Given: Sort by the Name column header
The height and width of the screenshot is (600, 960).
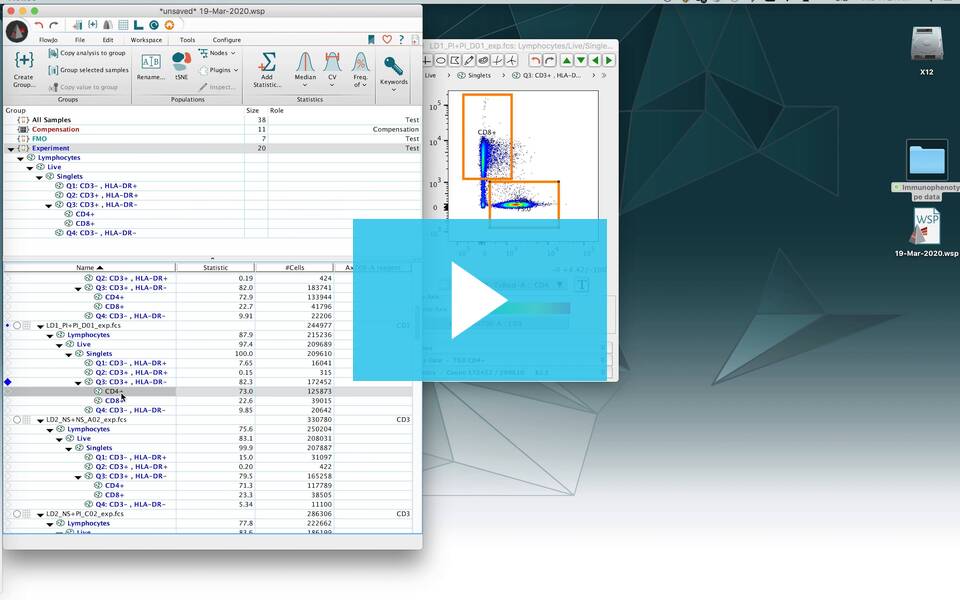Looking at the screenshot, I should [x=89, y=268].
